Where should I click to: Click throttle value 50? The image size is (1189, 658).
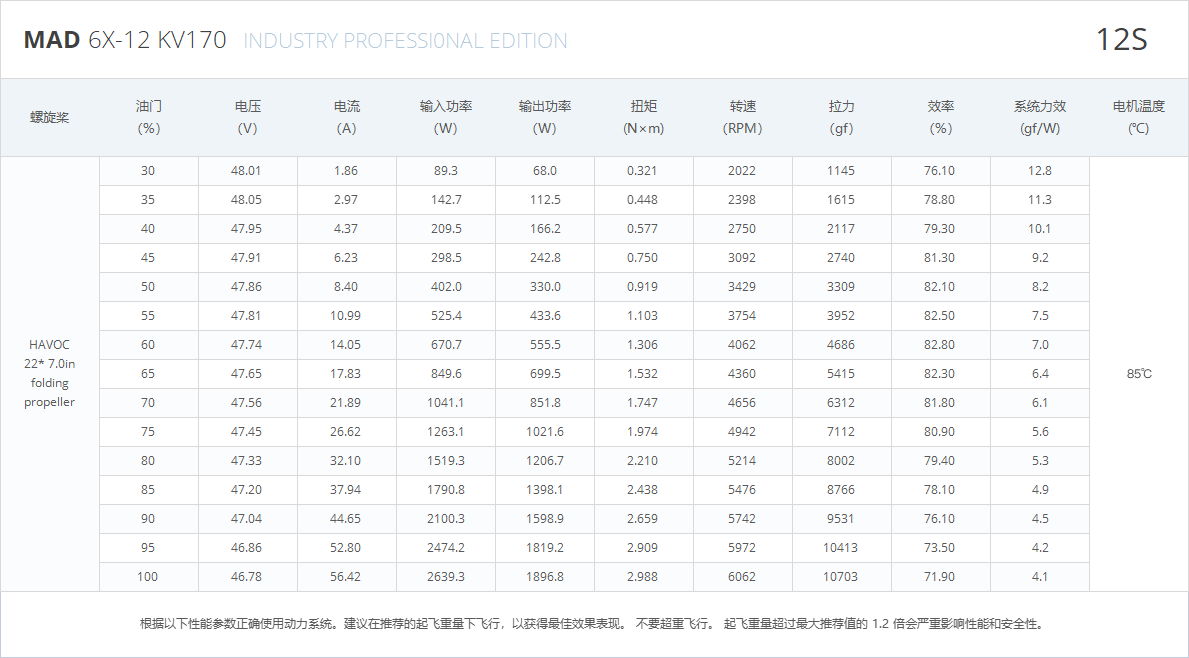click(148, 287)
